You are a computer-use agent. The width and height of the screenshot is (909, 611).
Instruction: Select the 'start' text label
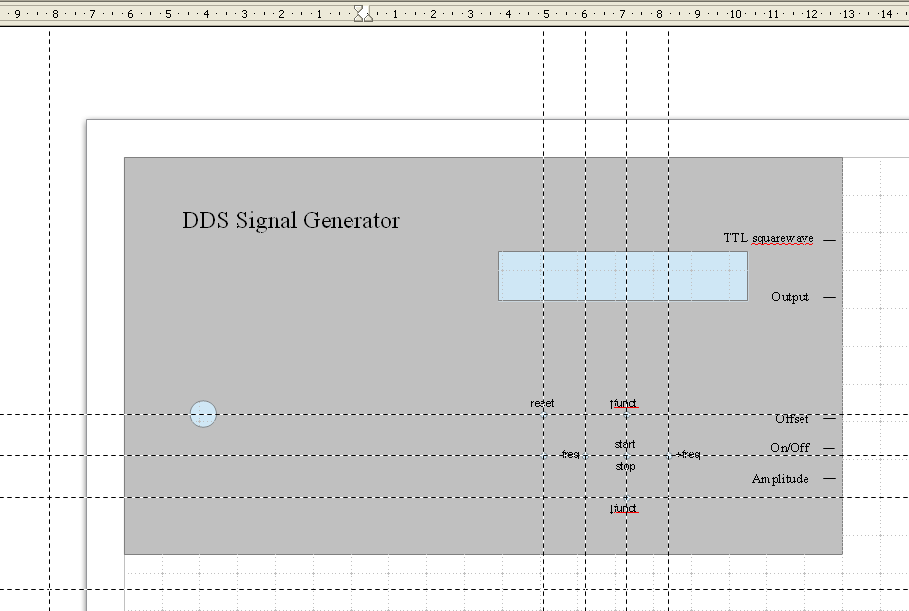coord(625,444)
